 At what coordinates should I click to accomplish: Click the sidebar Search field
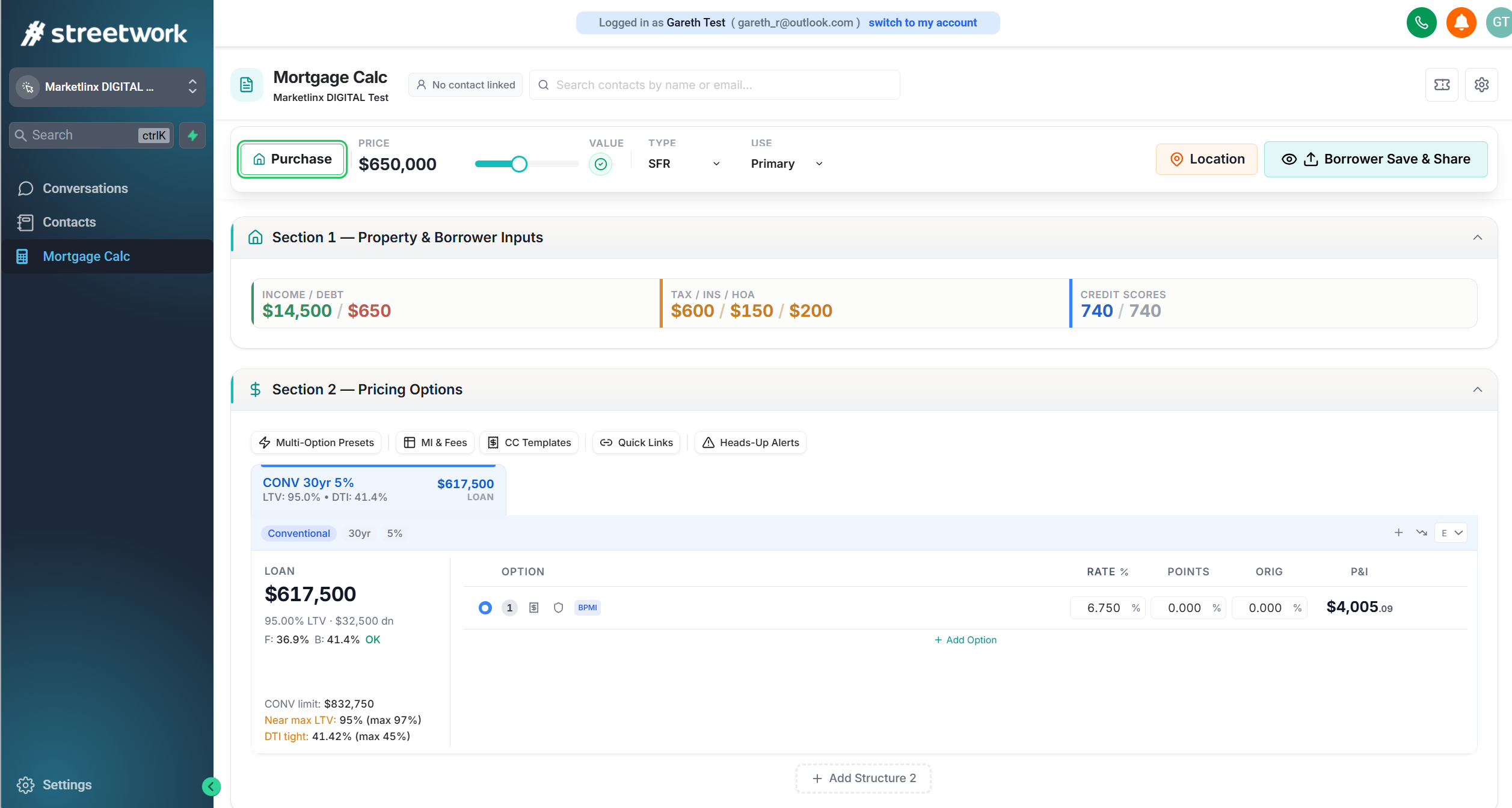pos(91,135)
